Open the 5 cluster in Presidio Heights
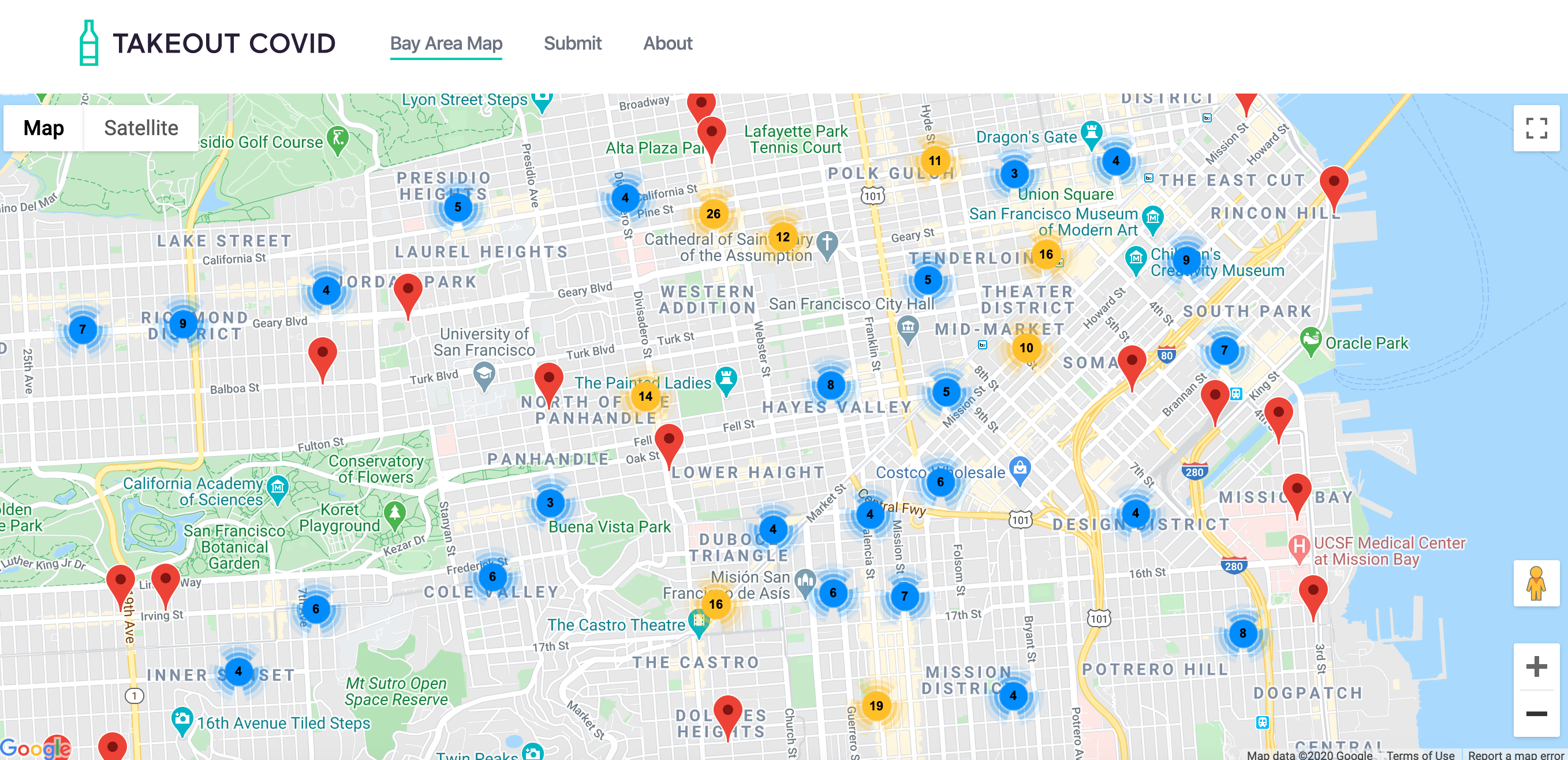 (x=458, y=207)
